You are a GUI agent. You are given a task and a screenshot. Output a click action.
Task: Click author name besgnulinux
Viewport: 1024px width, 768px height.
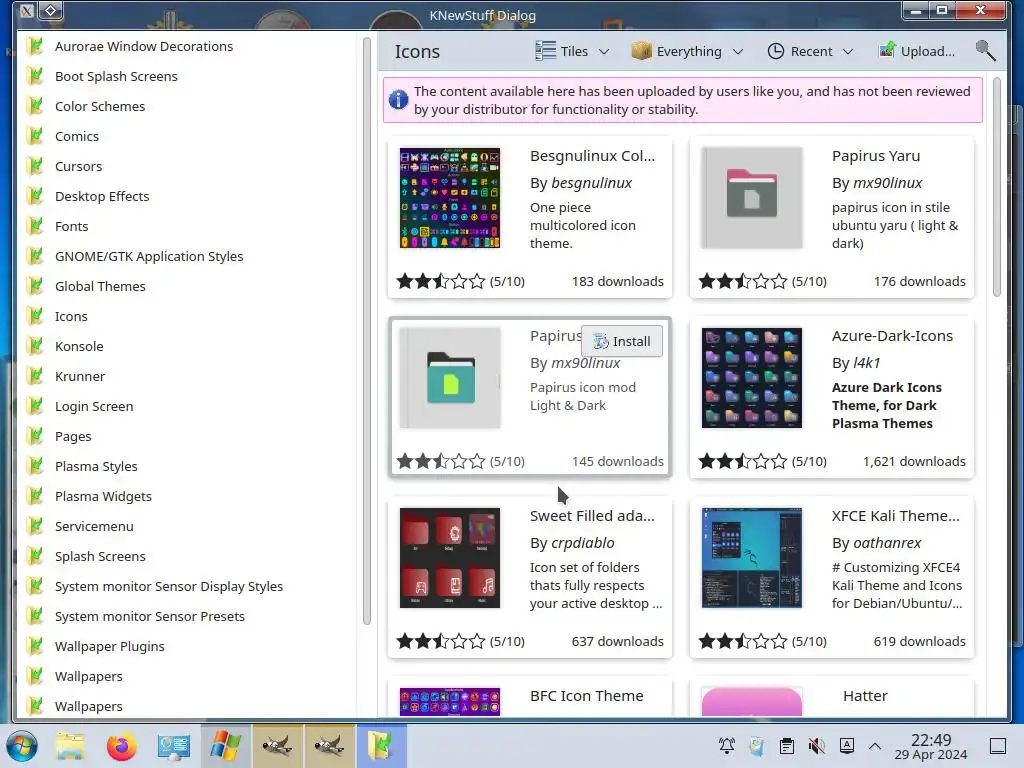pyautogui.click(x=592, y=183)
